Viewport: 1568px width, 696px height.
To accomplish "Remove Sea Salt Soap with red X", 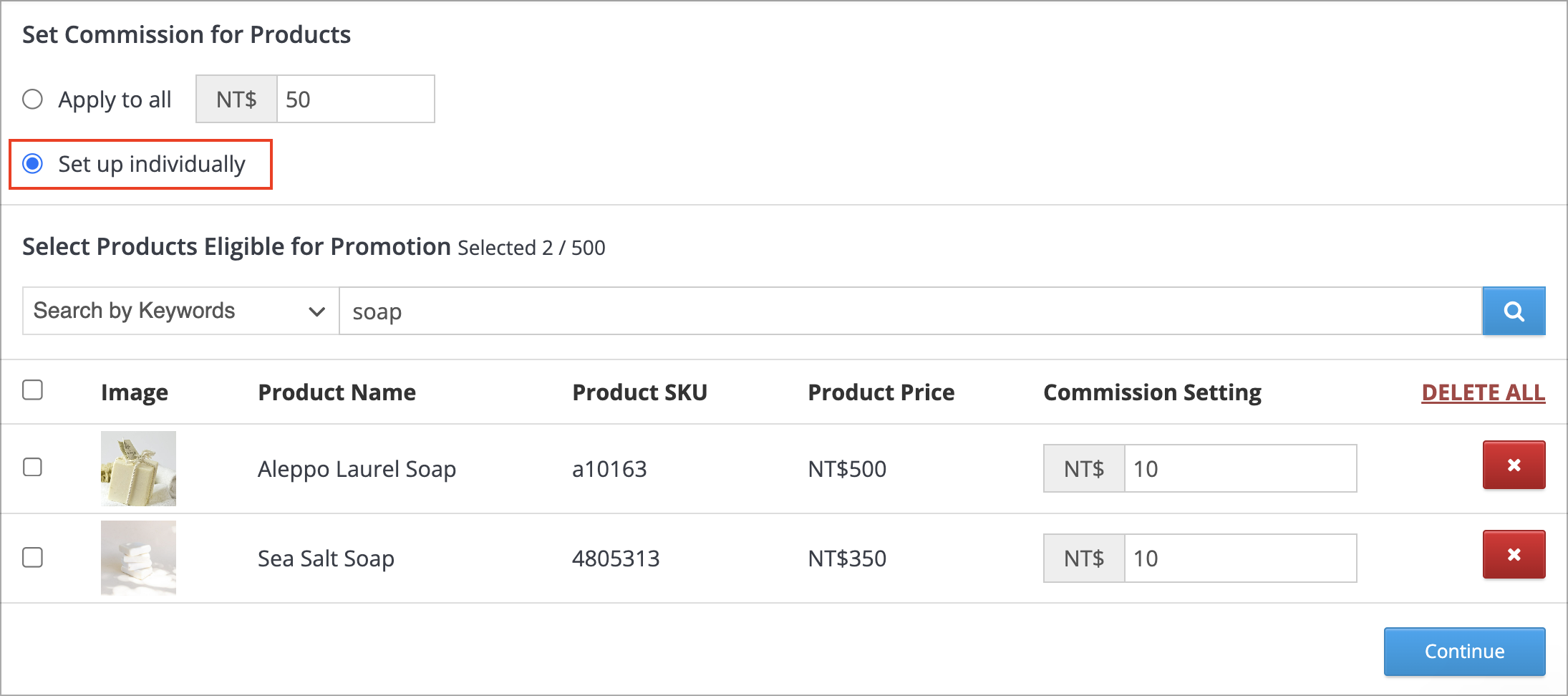I will click(1514, 555).
